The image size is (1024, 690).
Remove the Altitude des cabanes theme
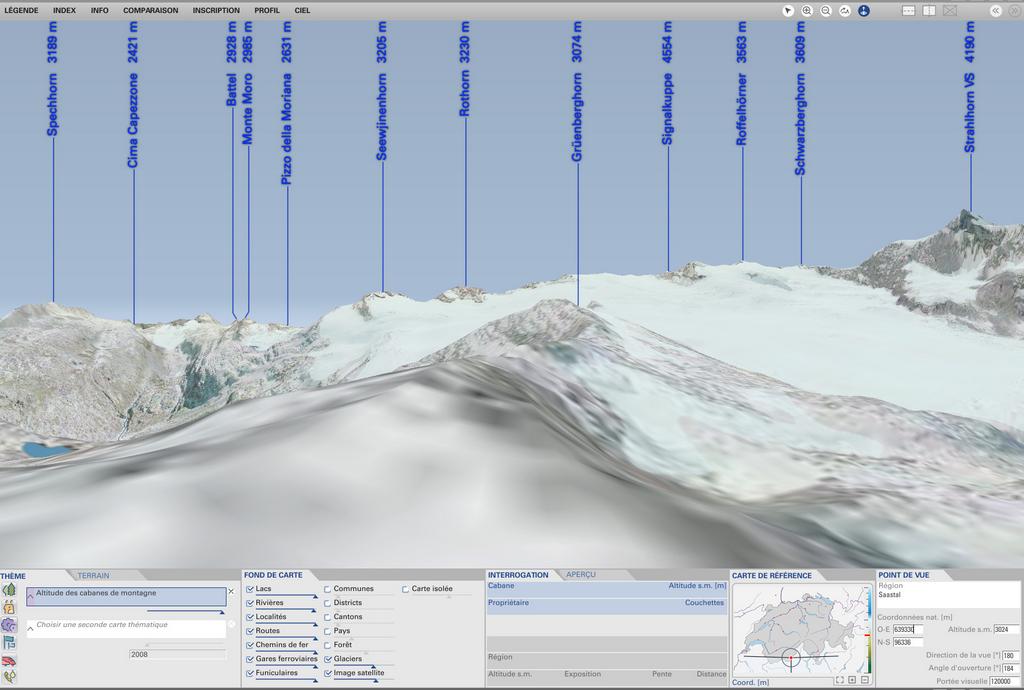(231, 591)
